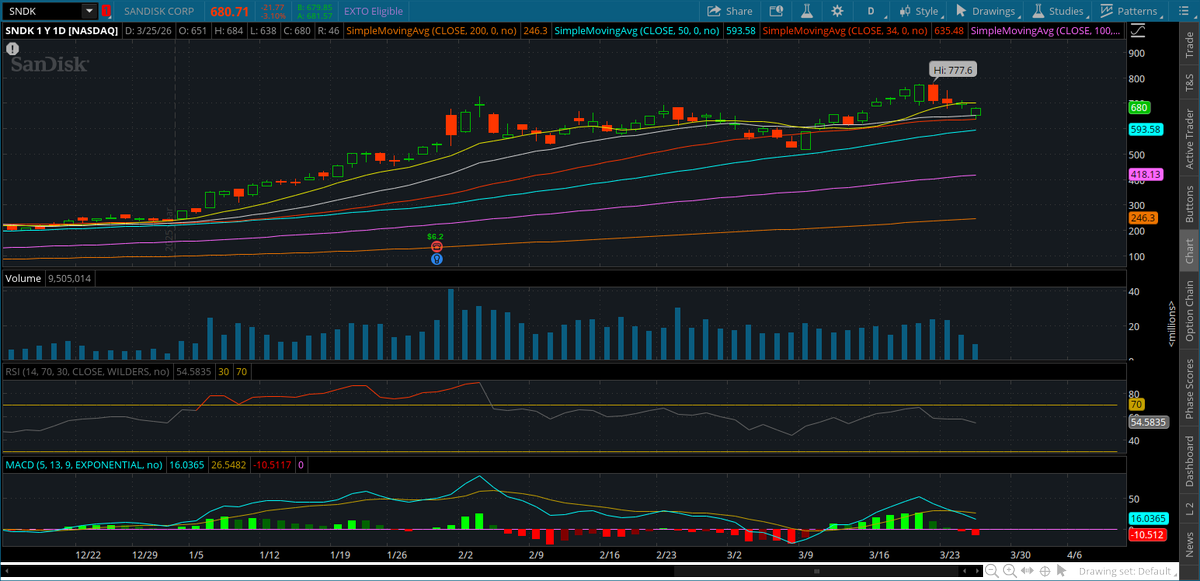
Task: Click the 680 green price bubble
Action: (1138, 107)
